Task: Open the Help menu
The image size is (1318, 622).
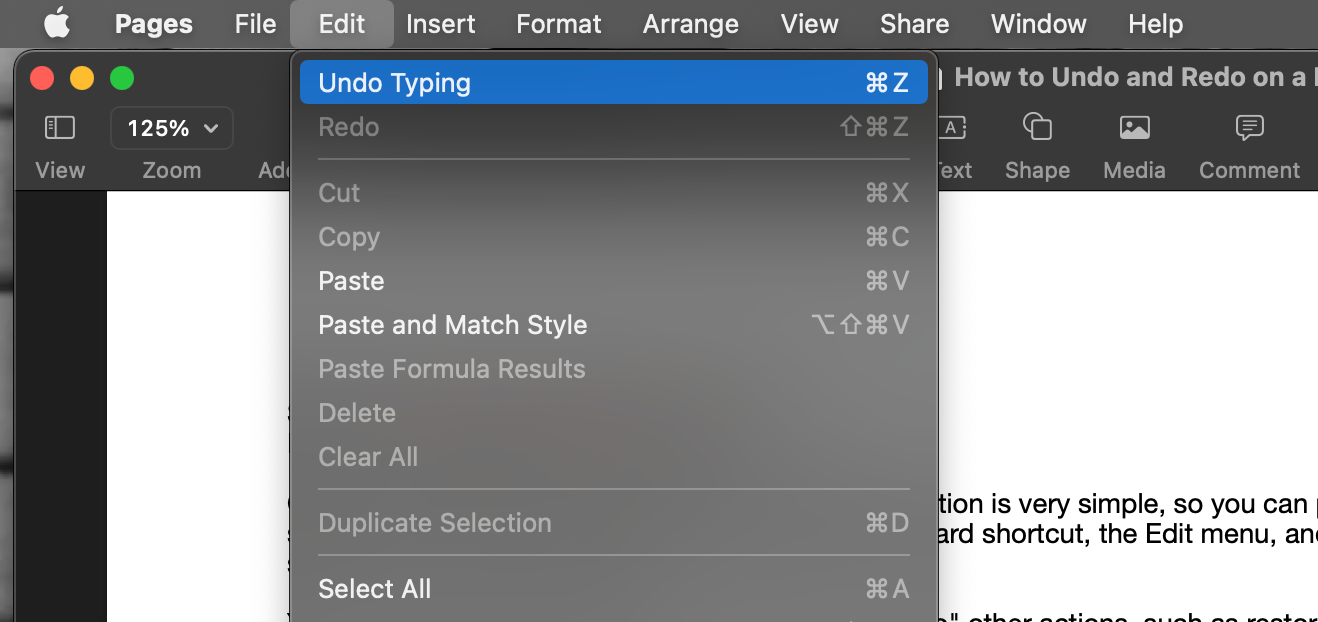Action: 1155,23
